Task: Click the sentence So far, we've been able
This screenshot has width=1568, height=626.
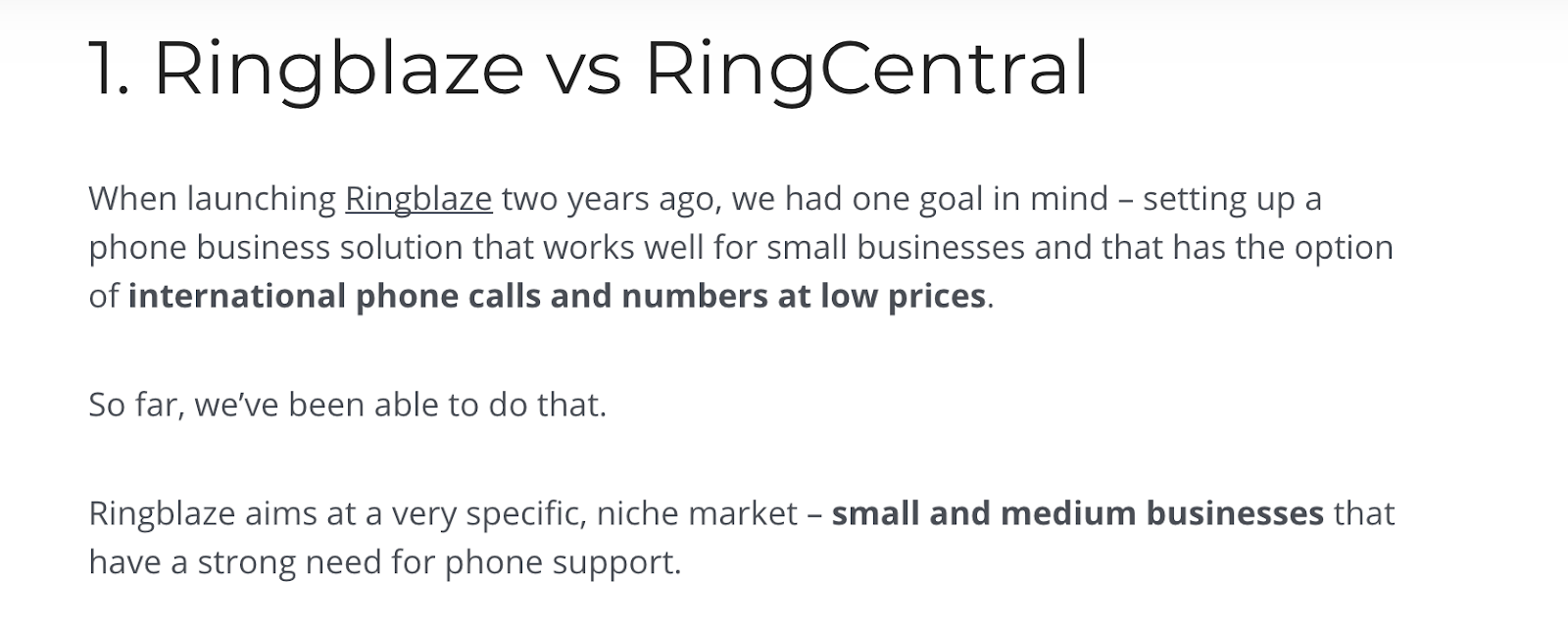Action: [347, 405]
